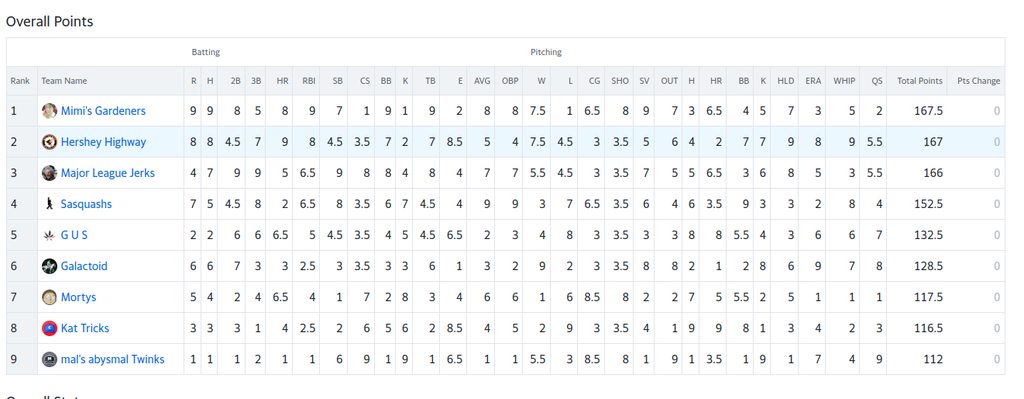Click the ERA column header
The image size is (1024, 399).
pos(813,81)
